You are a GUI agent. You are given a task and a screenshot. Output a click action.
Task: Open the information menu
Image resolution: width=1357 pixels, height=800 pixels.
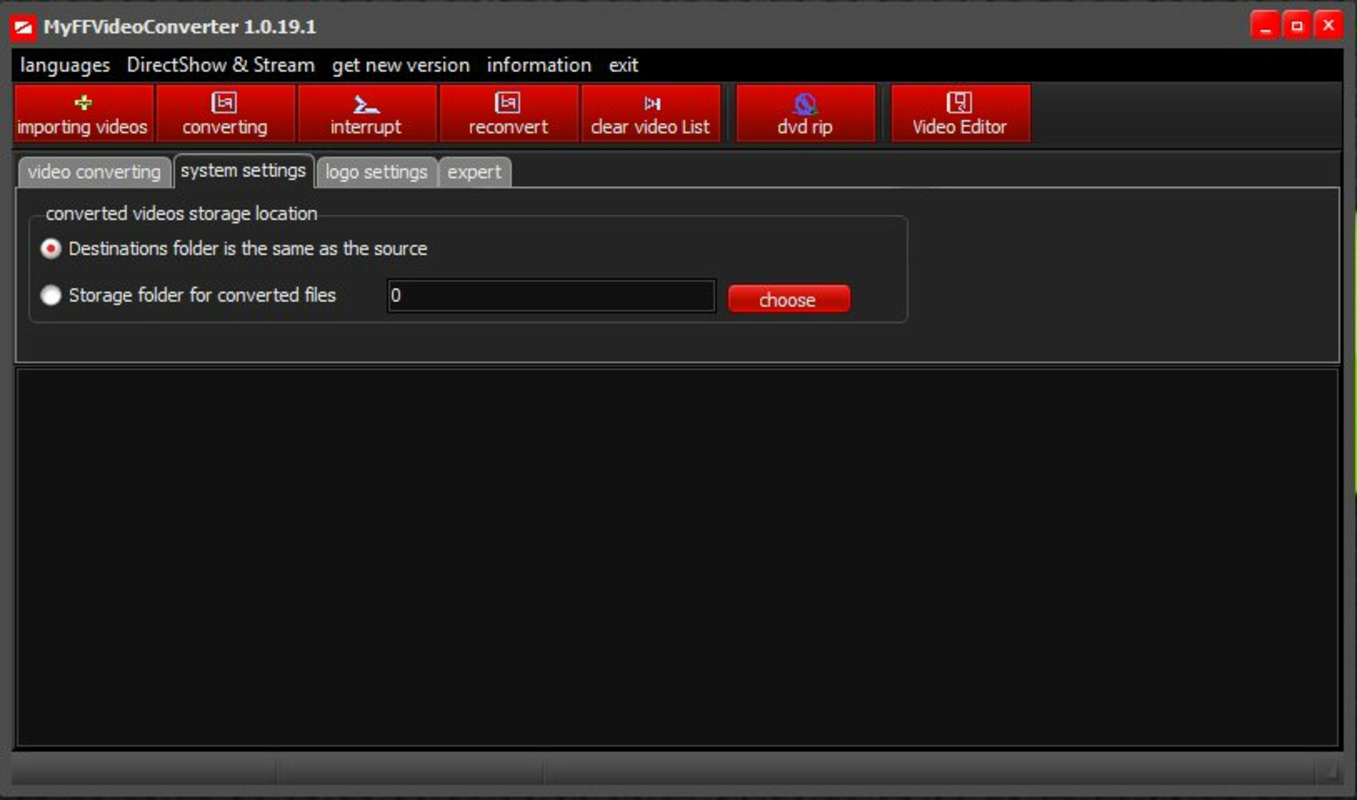[x=539, y=65]
